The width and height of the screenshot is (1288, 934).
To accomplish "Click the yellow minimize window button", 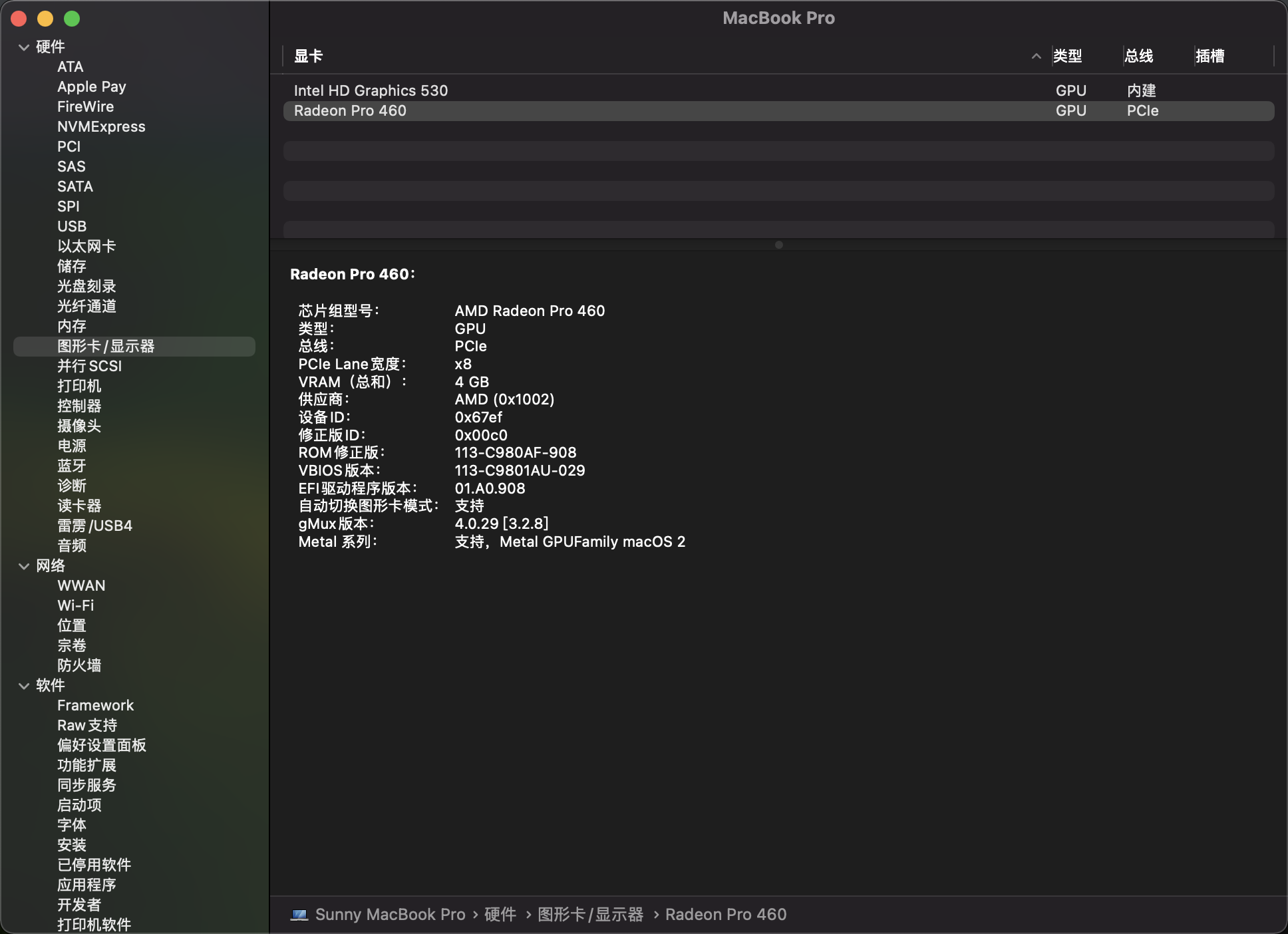I will (x=45, y=19).
